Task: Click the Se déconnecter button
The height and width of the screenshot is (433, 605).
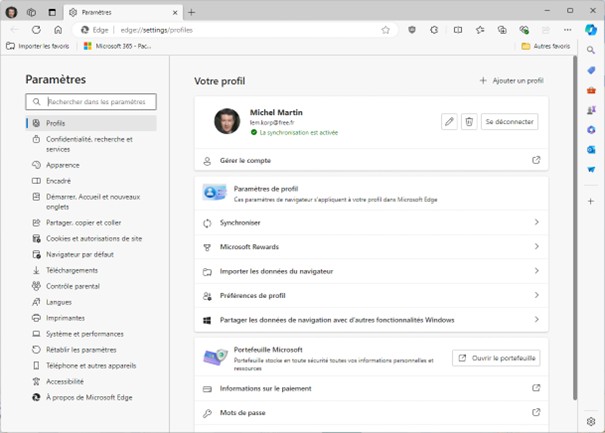Action: click(510, 121)
